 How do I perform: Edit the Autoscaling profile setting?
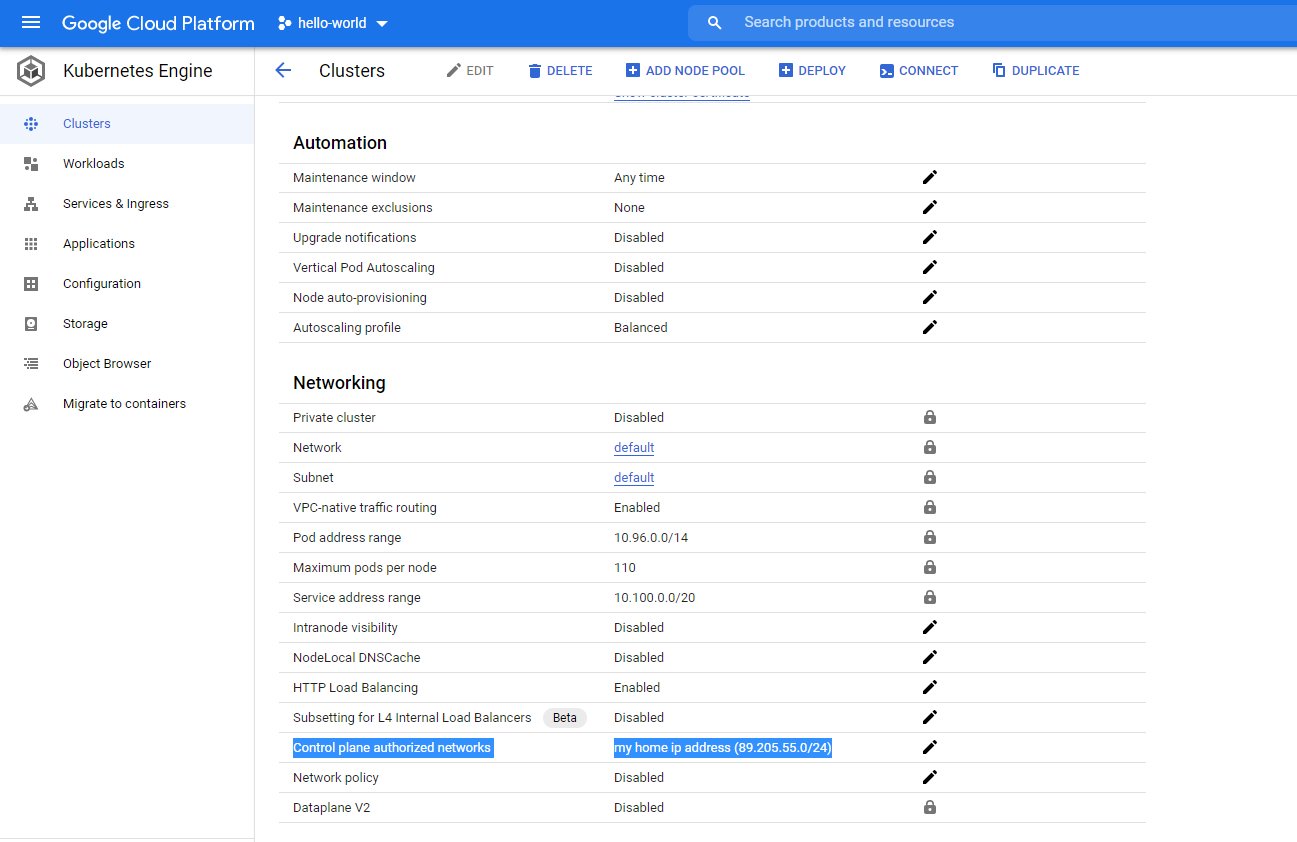click(x=929, y=327)
